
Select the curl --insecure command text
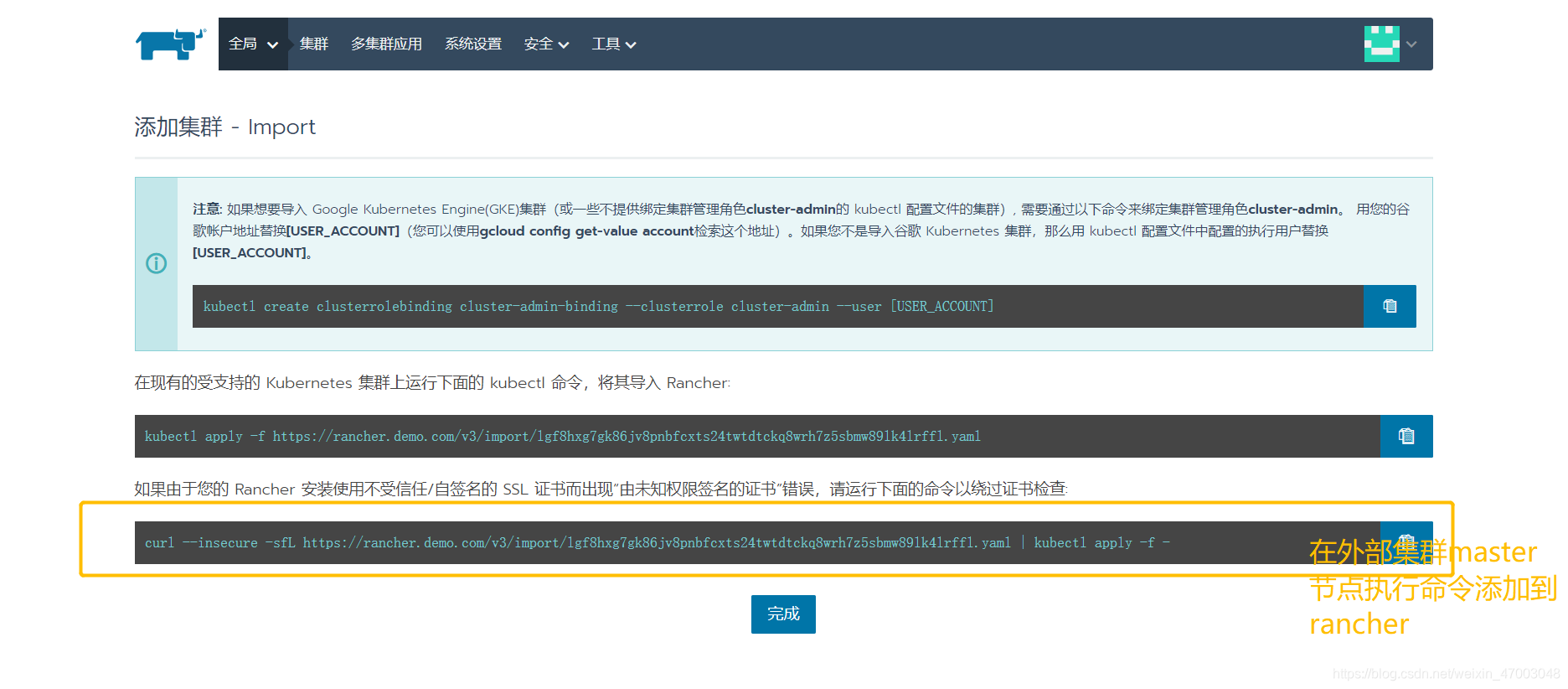click(x=658, y=543)
